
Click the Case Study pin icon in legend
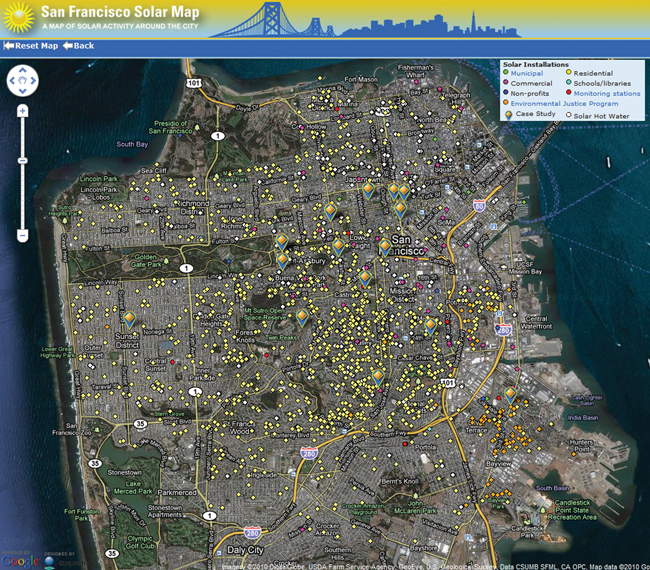pyautogui.click(x=508, y=115)
